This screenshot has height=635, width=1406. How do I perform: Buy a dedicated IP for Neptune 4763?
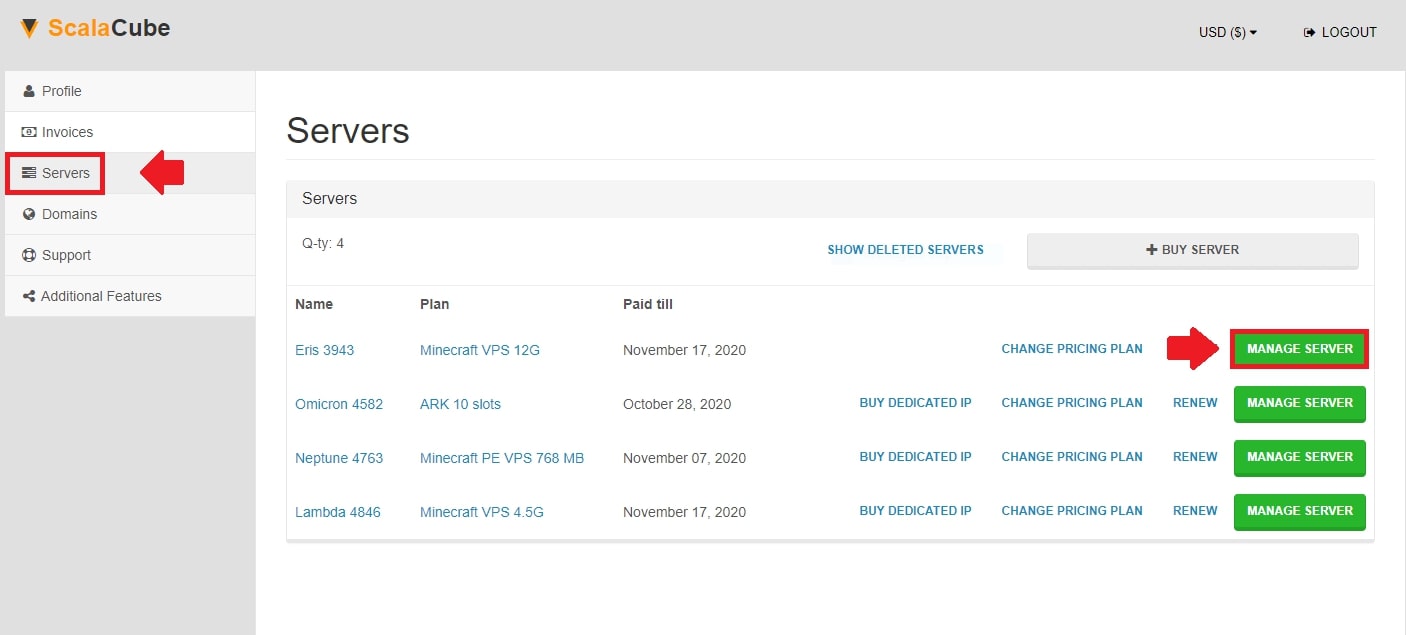[x=915, y=457]
